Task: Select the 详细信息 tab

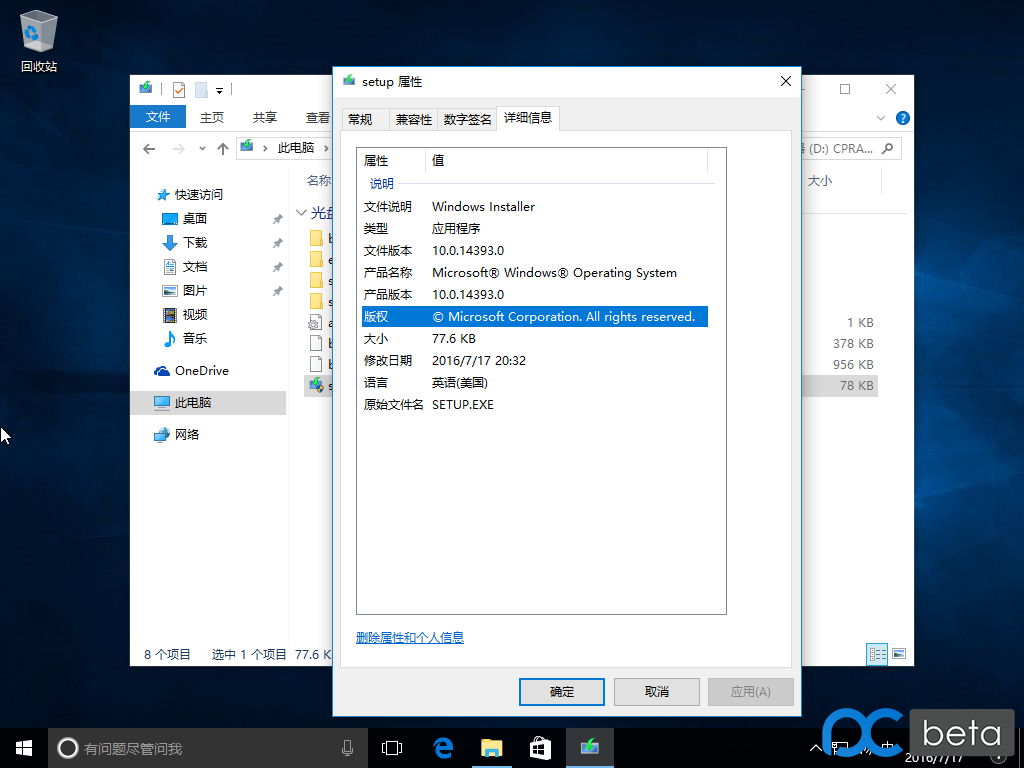Action: [528, 118]
